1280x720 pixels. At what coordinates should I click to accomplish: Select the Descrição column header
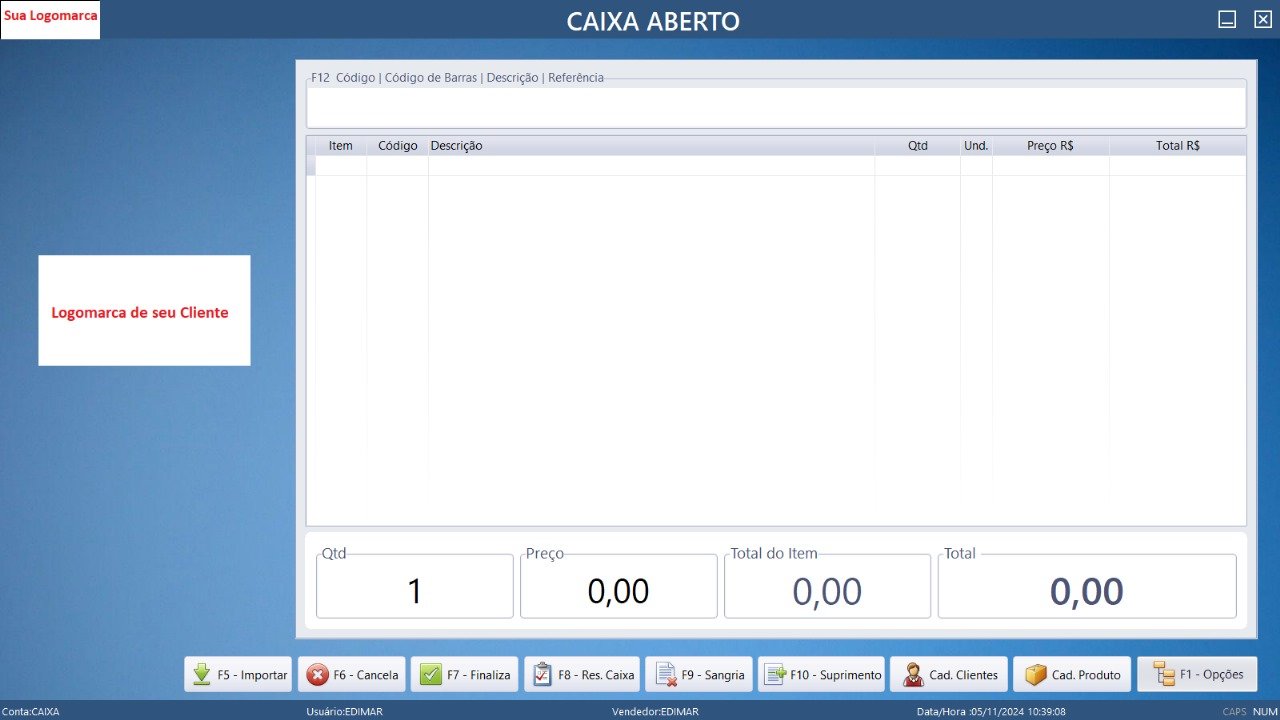pos(650,146)
